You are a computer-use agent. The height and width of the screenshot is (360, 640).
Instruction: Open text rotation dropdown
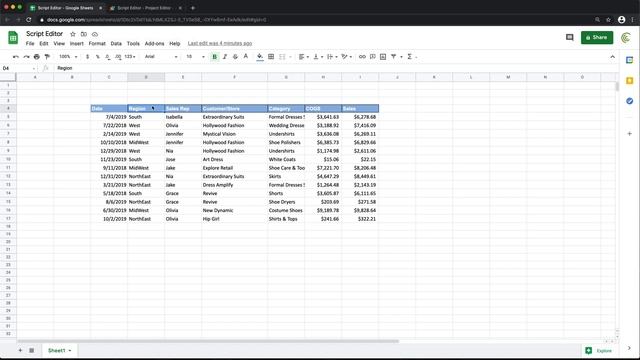coord(346,57)
